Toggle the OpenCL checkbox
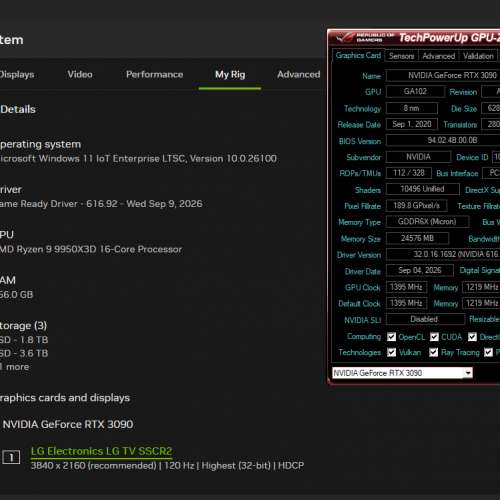 (x=391, y=337)
